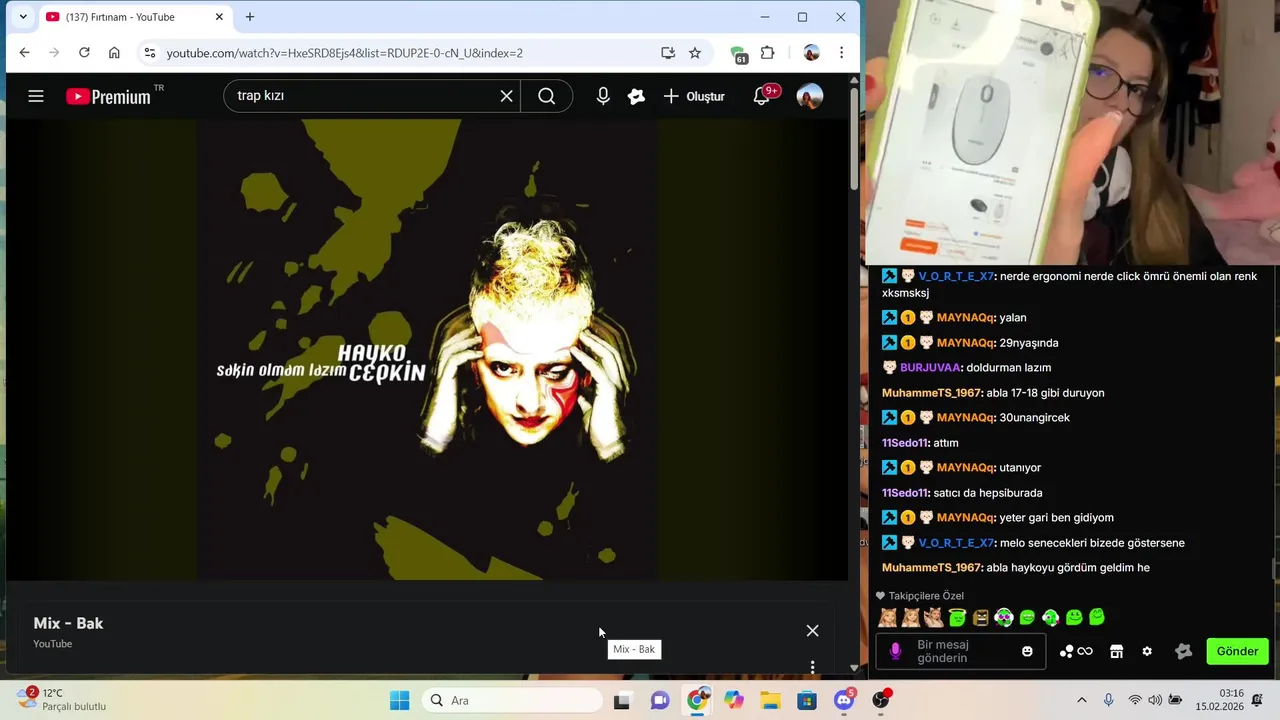Click the webcam video feed
Screen dimensions: 1280x720
click(1072, 132)
